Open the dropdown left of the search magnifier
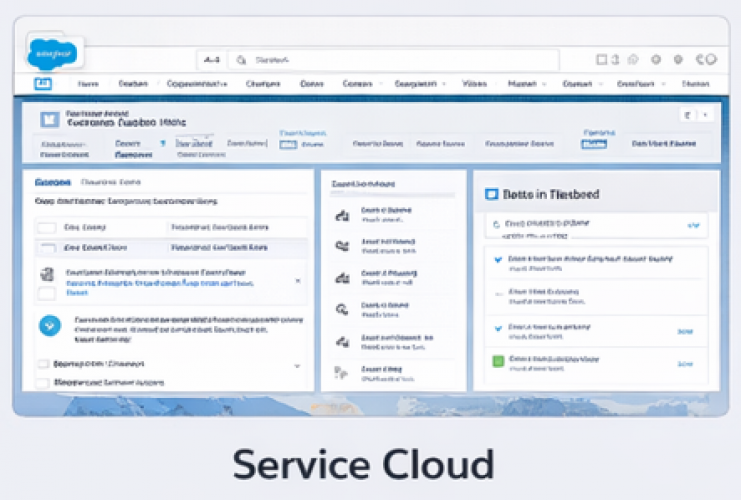This screenshot has height=500, width=741. tap(211, 60)
